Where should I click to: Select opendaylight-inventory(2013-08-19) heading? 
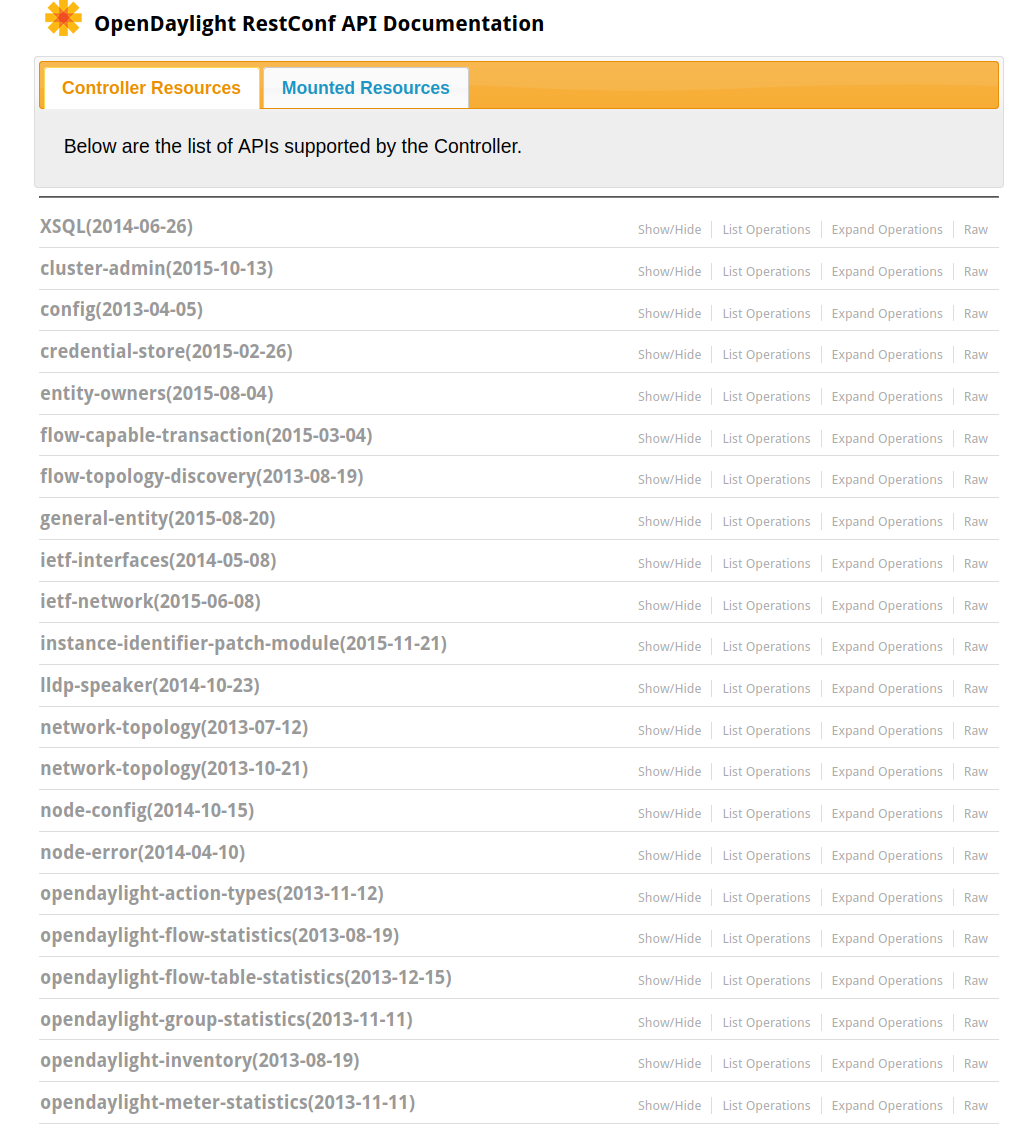pos(199,1061)
